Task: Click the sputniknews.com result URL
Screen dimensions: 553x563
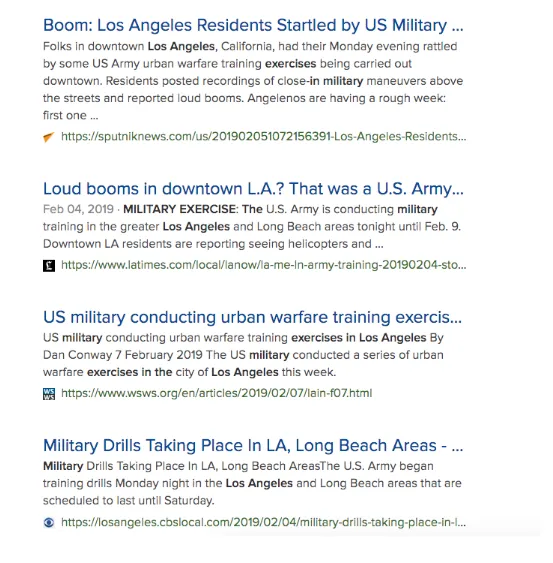Action: (264, 136)
